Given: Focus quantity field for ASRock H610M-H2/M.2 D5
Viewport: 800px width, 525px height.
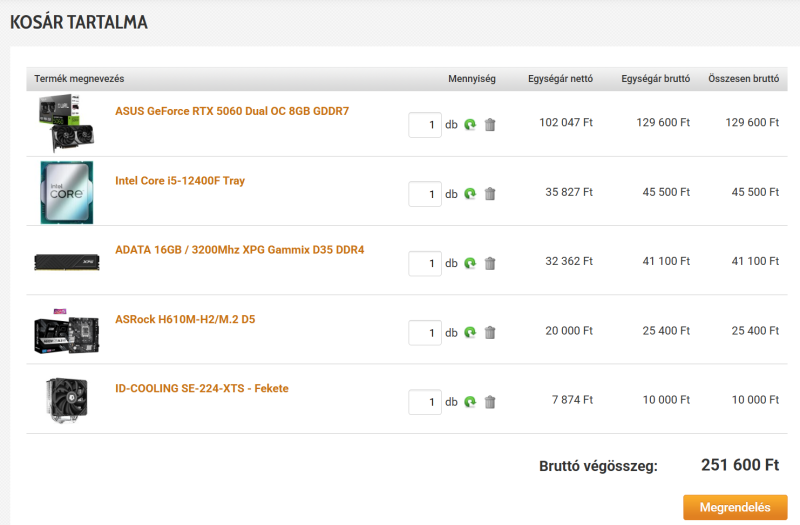Looking at the screenshot, I should click(x=425, y=333).
